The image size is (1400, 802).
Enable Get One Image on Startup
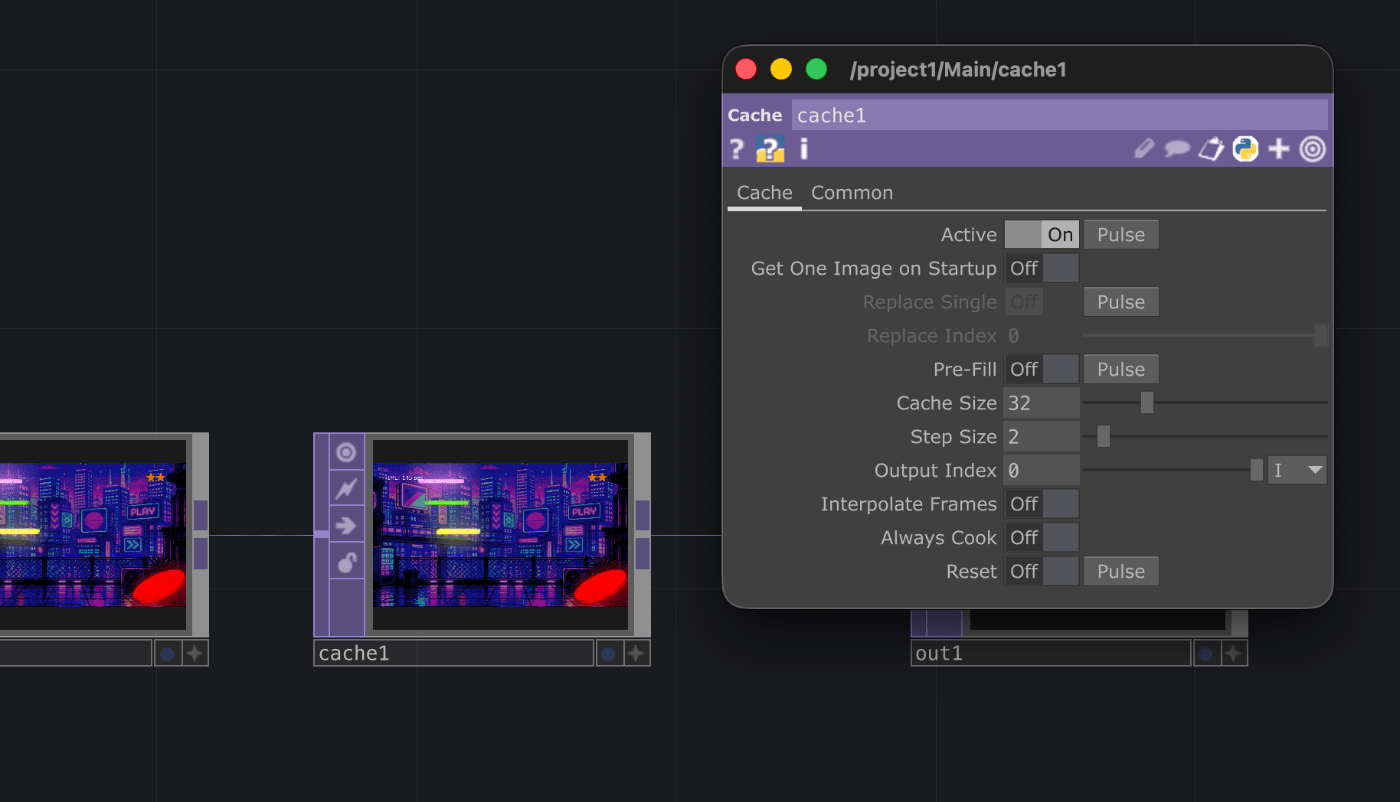pos(1041,268)
